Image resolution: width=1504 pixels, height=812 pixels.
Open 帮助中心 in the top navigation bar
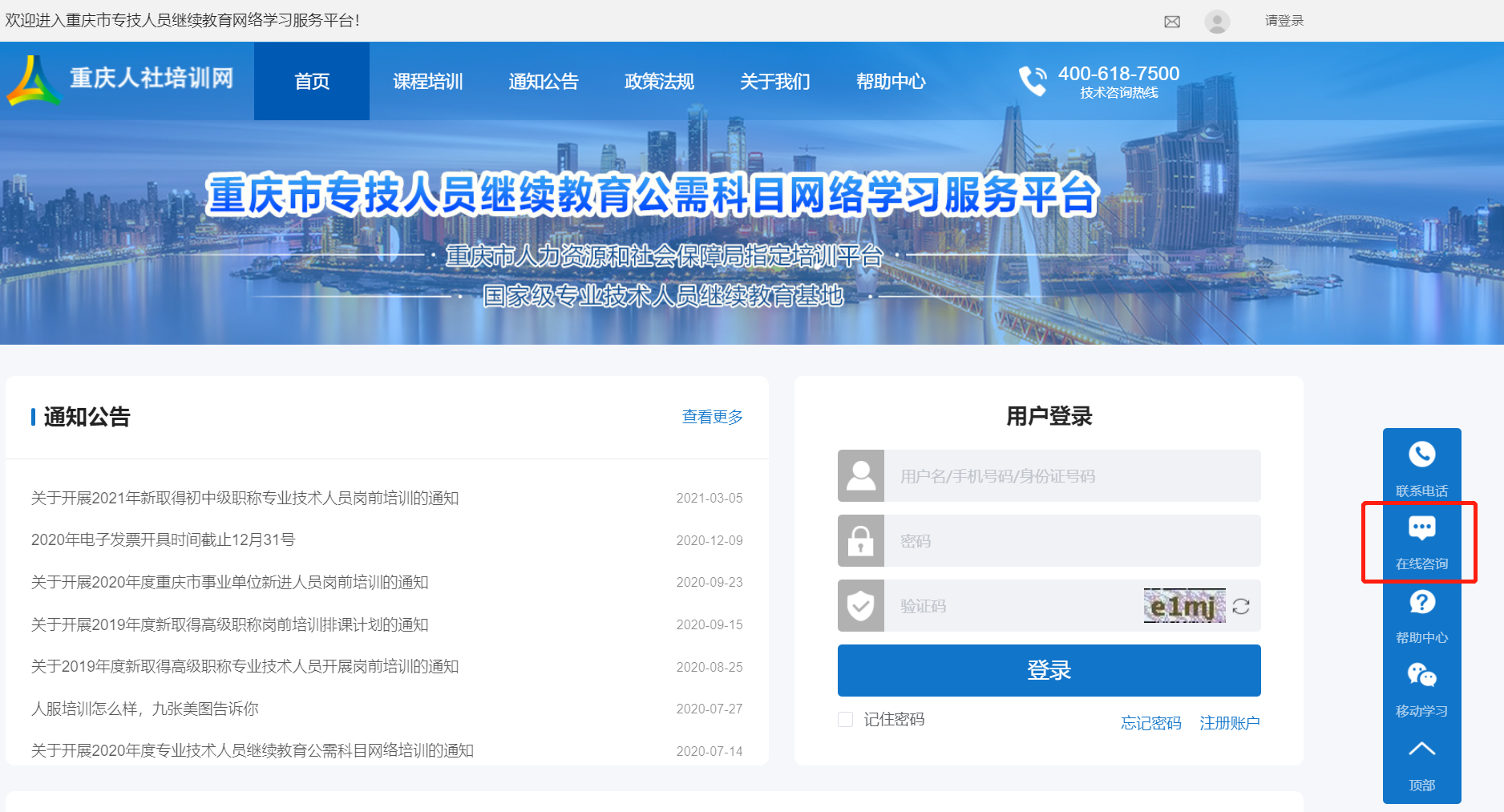[891, 81]
